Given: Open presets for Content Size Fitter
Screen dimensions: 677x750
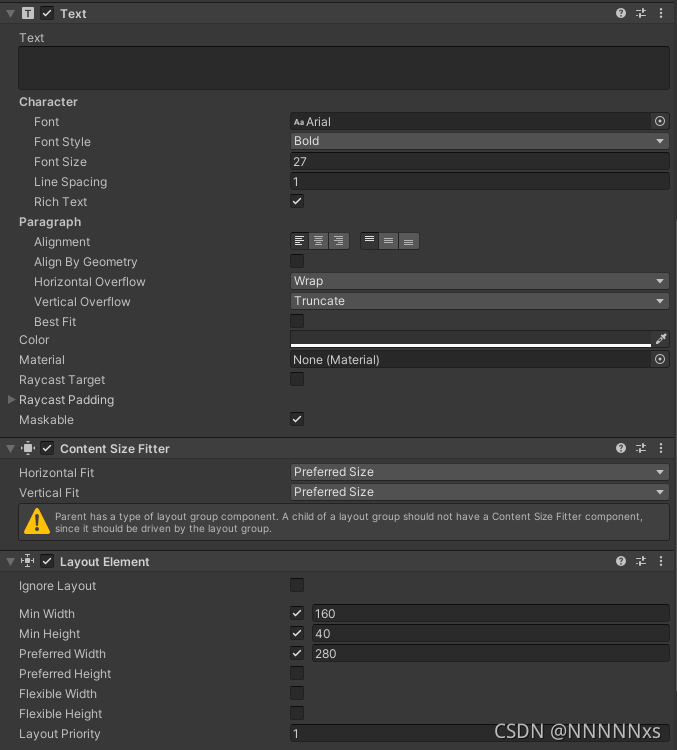Looking at the screenshot, I should coord(641,448).
